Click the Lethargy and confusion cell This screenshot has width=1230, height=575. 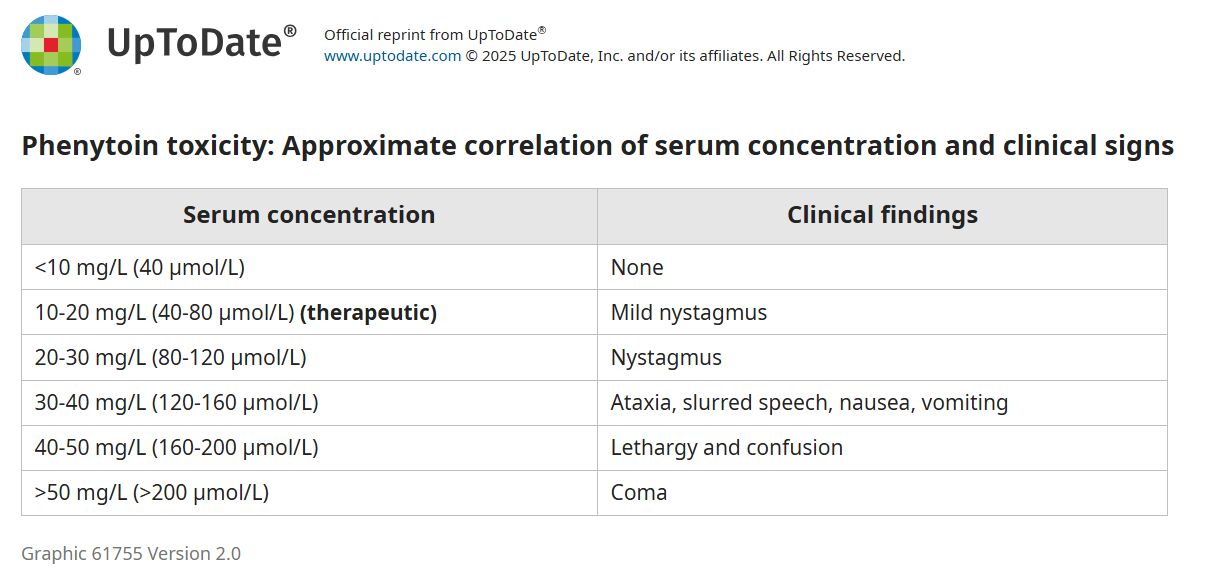coord(726,448)
